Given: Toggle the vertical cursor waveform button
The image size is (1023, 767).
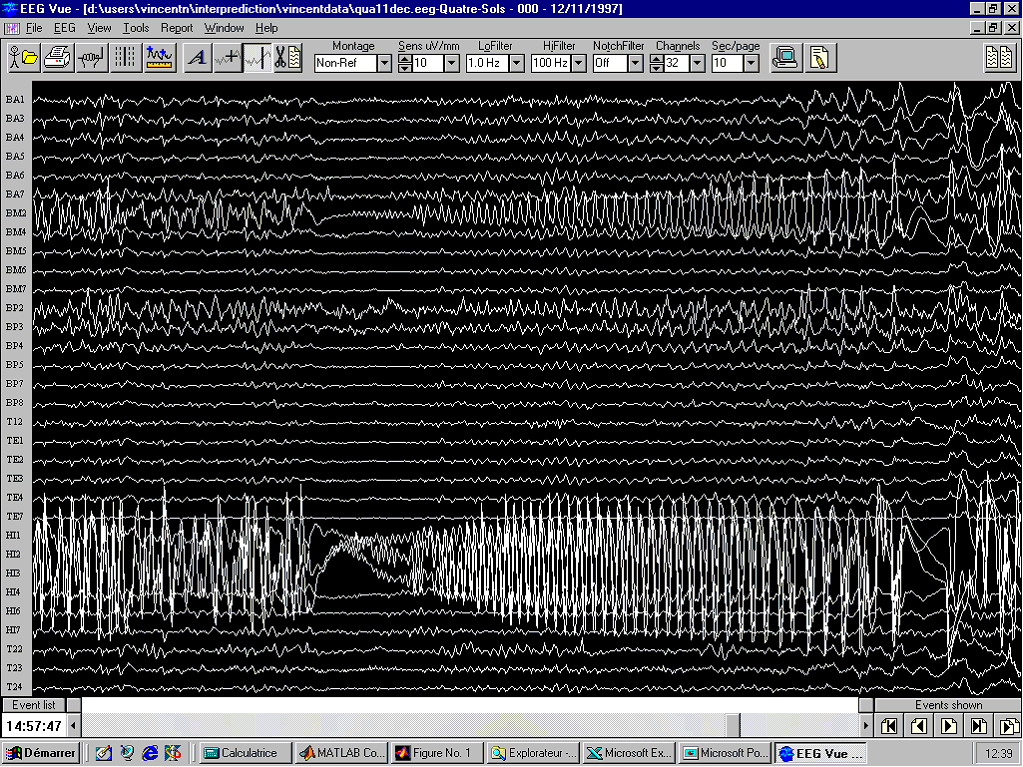Looking at the screenshot, I should click(x=258, y=57).
